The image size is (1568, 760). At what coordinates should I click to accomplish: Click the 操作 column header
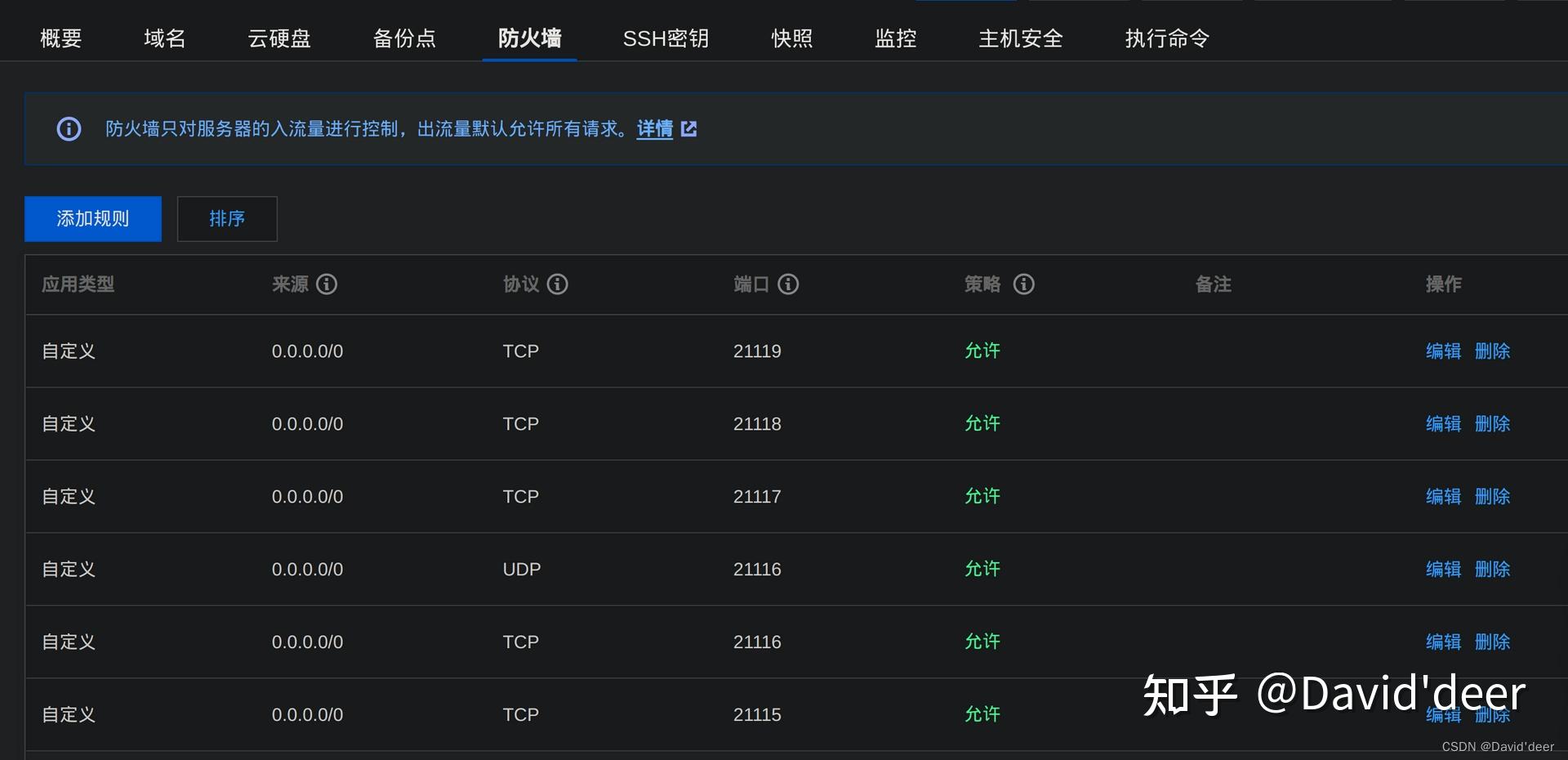1444,284
